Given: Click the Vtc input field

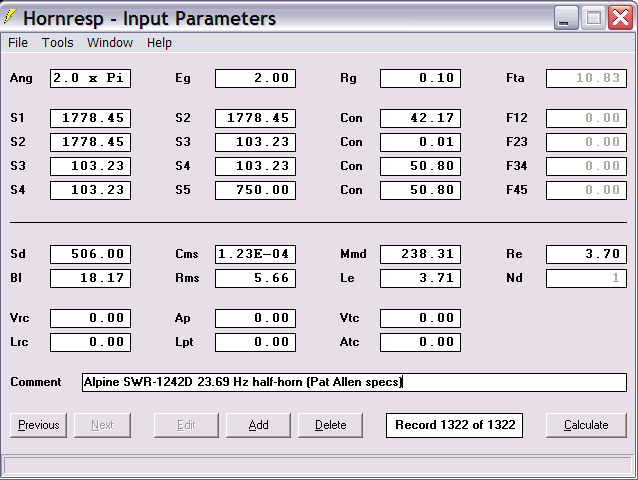Looking at the screenshot, I should coord(420,318).
